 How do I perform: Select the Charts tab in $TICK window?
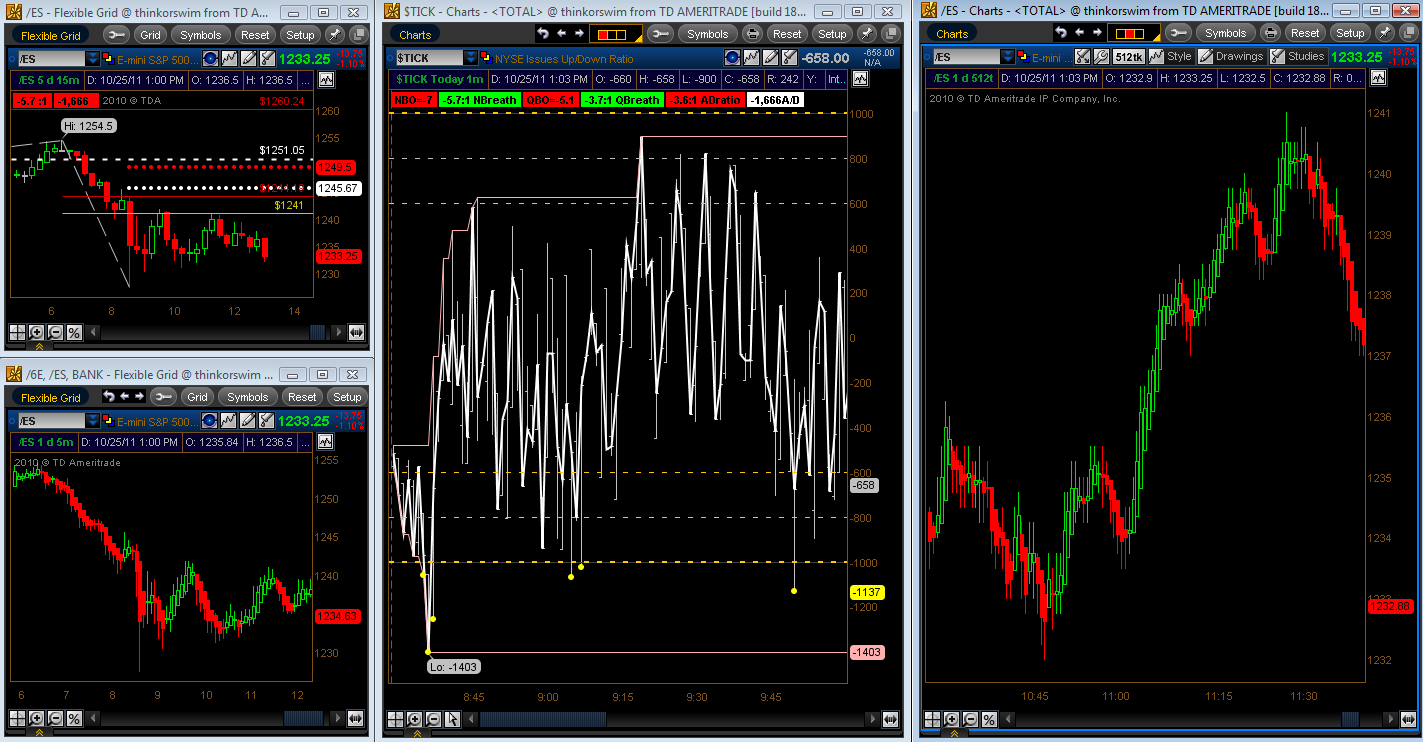point(415,34)
